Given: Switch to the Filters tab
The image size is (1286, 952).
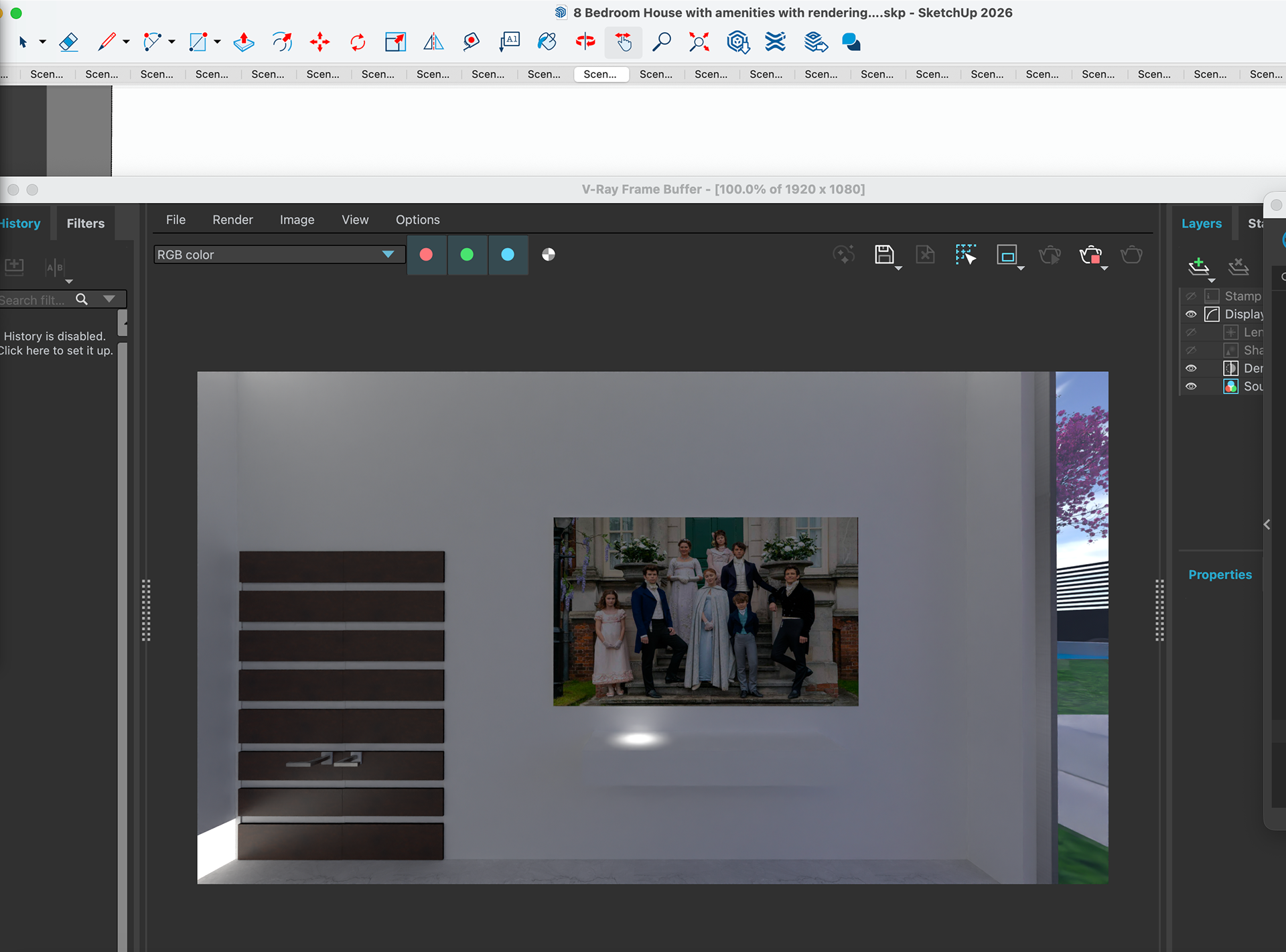Looking at the screenshot, I should click(85, 224).
